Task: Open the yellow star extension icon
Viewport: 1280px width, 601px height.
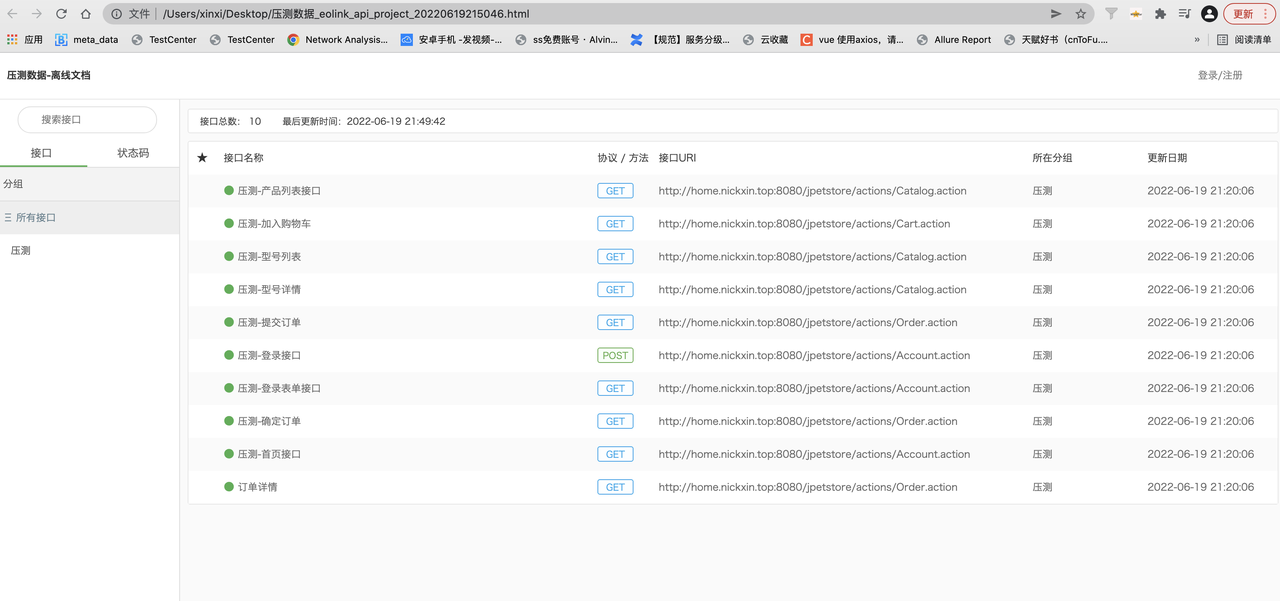Action: (1136, 14)
